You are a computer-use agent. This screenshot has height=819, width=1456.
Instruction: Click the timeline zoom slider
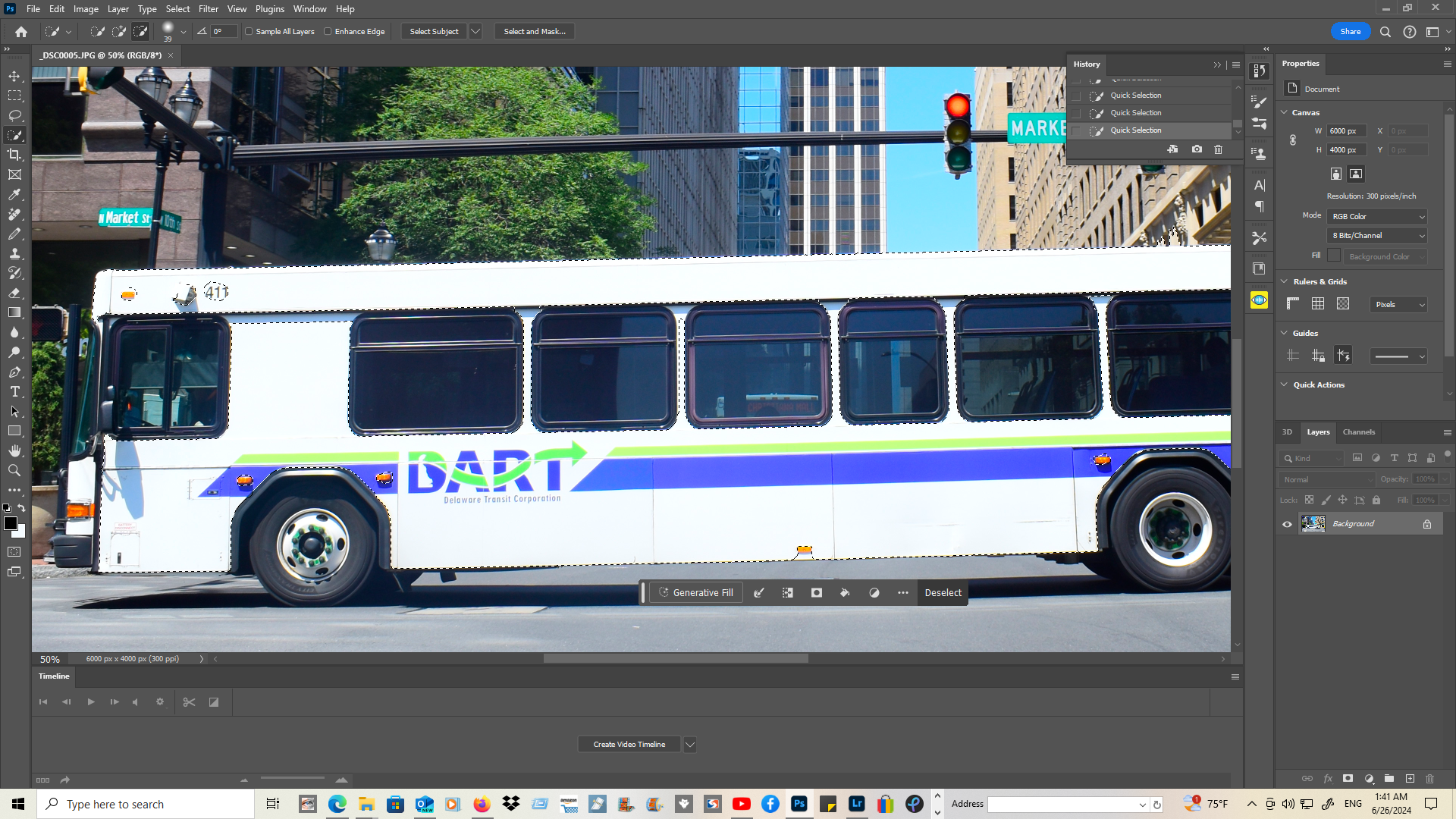(x=293, y=779)
